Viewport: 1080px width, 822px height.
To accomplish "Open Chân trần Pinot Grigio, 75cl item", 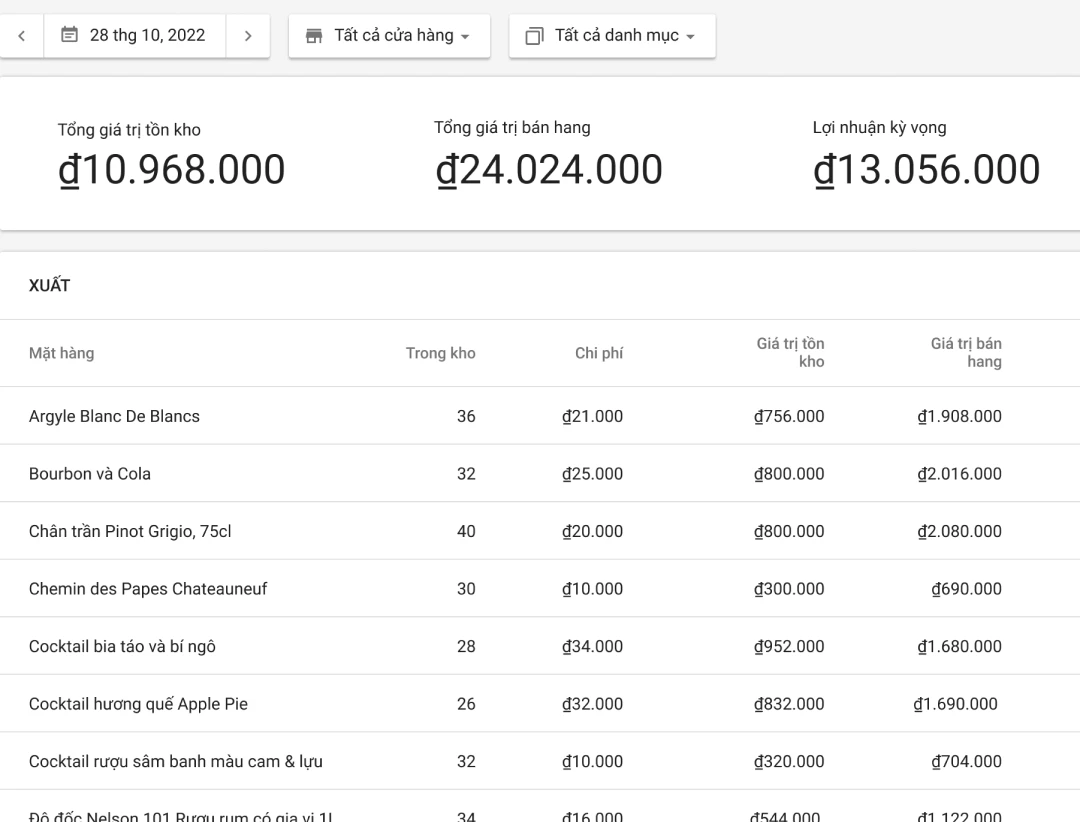I will [130, 531].
